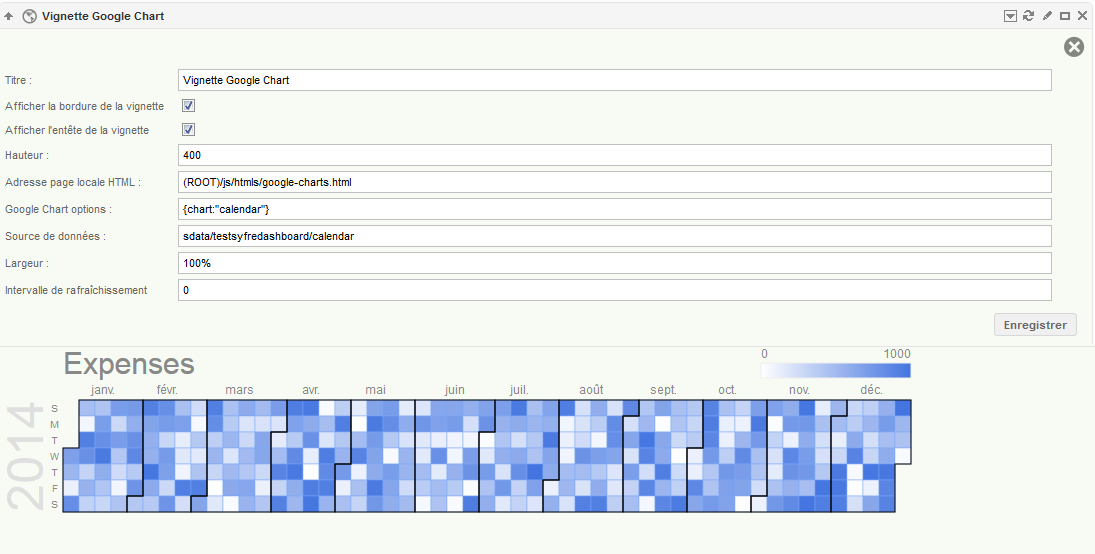Save settings with the Enregistrer button
1095x554 pixels.
click(x=1035, y=325)
